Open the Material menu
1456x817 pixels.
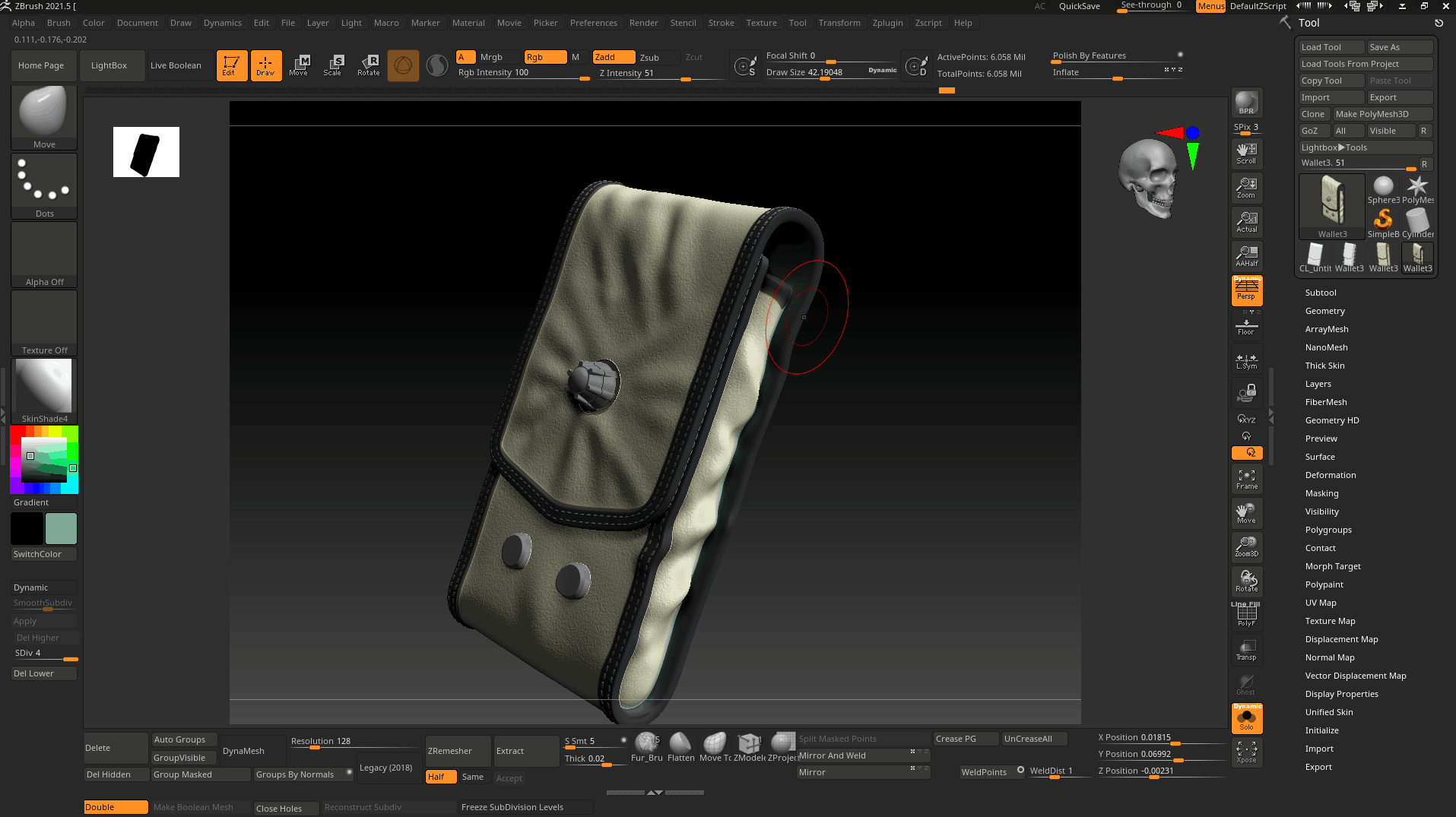tap(468, 23)
